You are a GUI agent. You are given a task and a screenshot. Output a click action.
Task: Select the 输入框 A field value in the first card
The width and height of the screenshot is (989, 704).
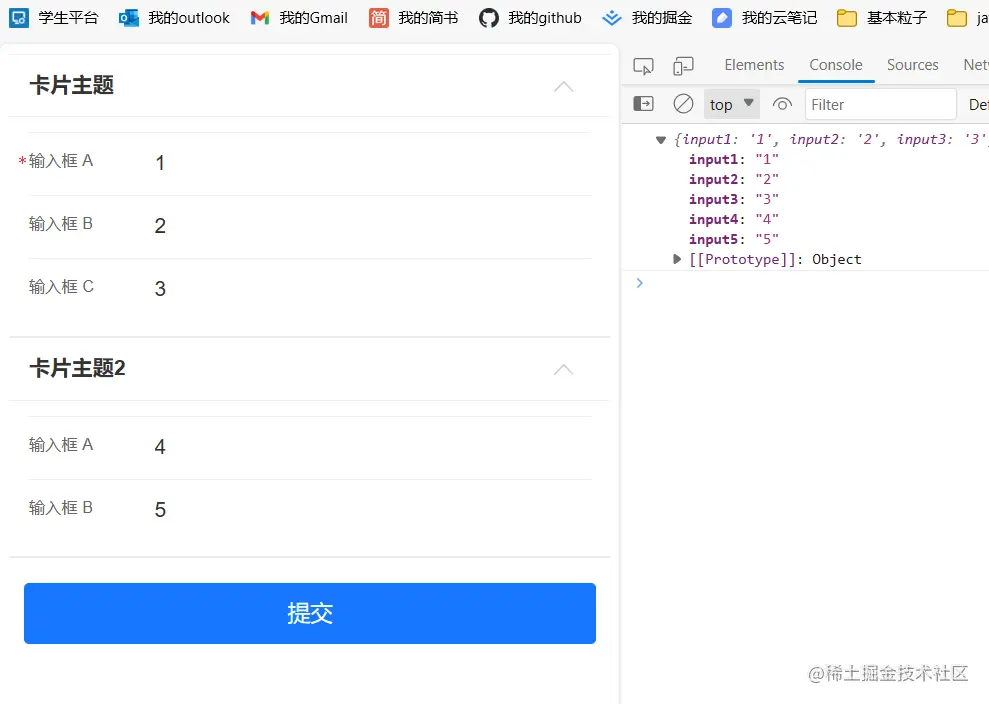pyautogui.click(x=250, y=162)
